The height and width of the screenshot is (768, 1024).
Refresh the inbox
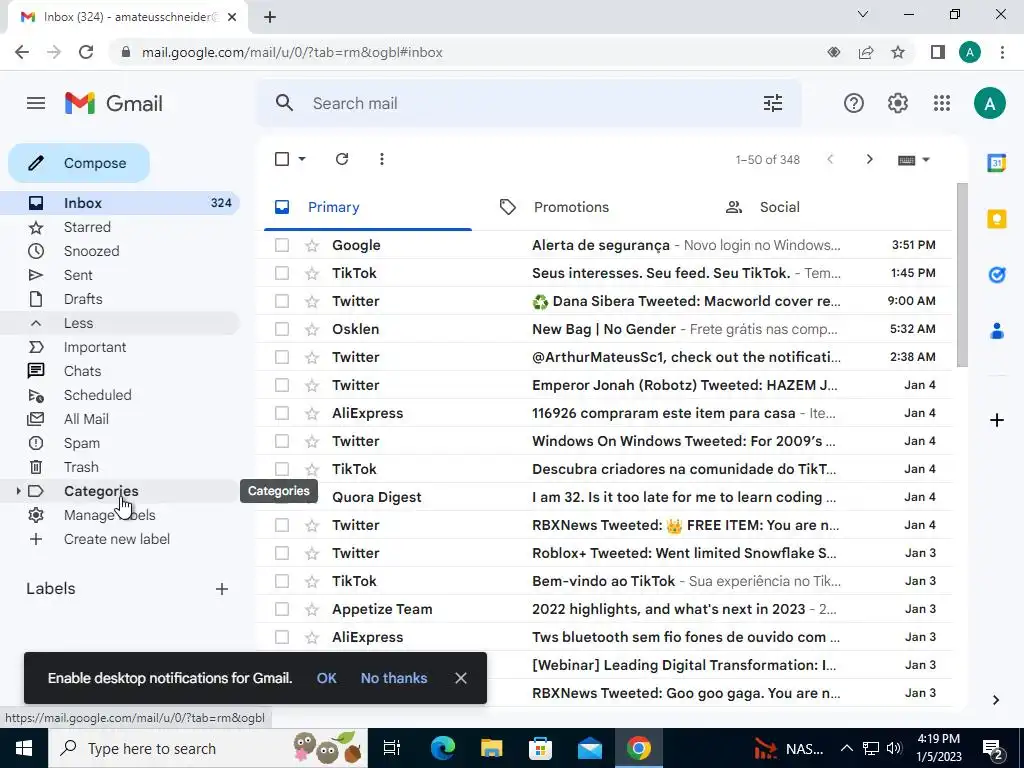tap(342, 159)
